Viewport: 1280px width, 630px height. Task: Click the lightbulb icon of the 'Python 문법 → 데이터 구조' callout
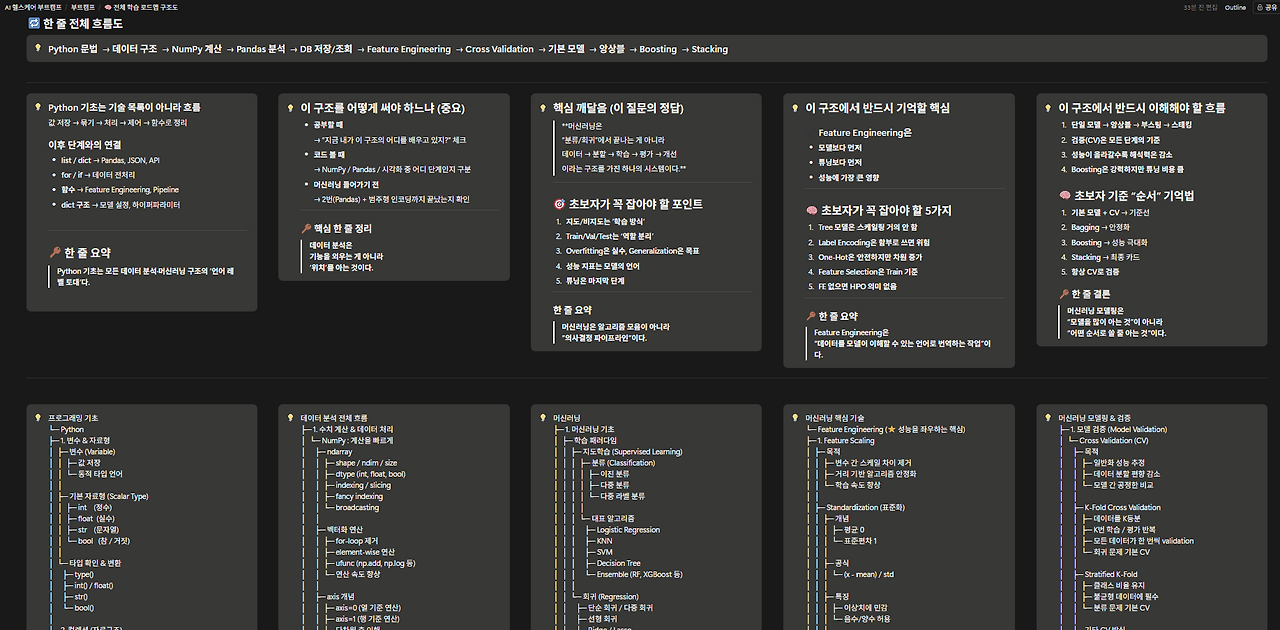click(38, 49)
